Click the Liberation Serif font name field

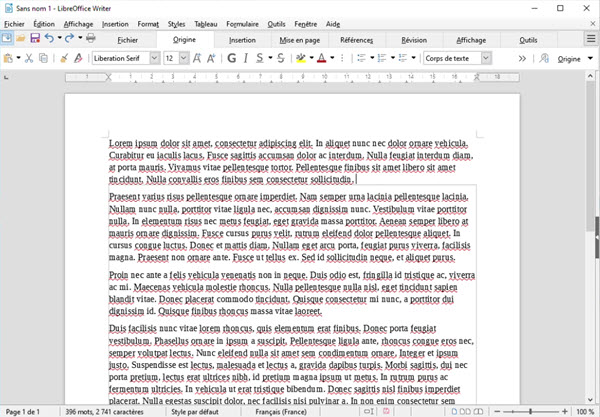pos(121,58)
